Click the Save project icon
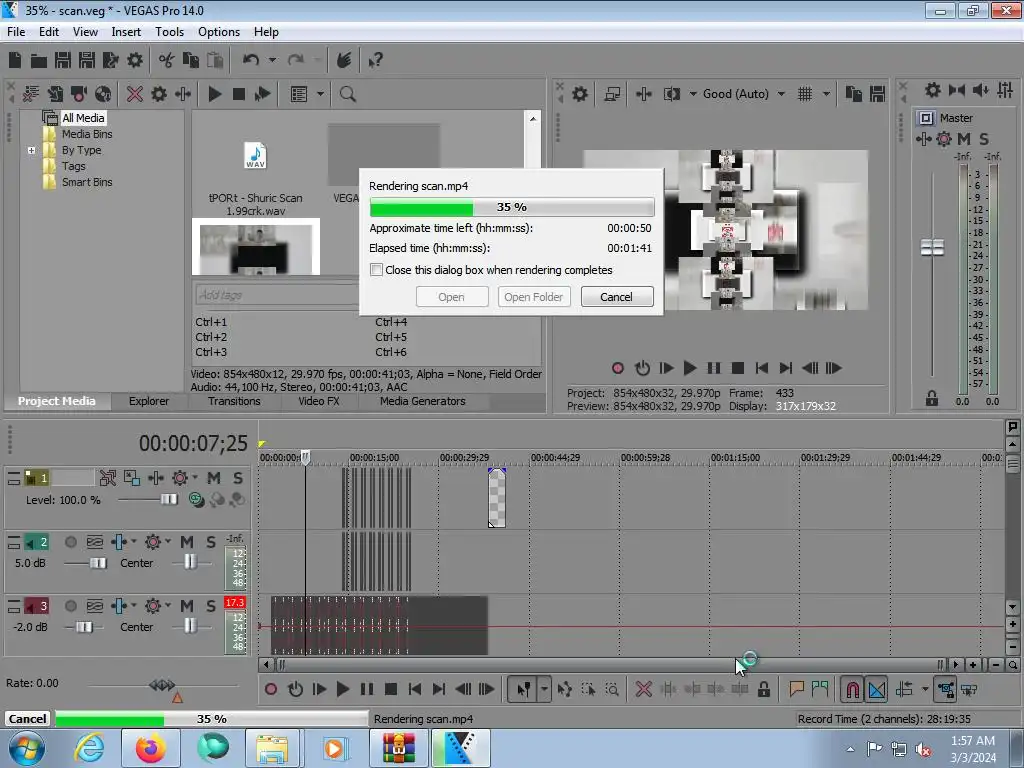This screenshot has height=768, width=1024. [x=63, y=60]
